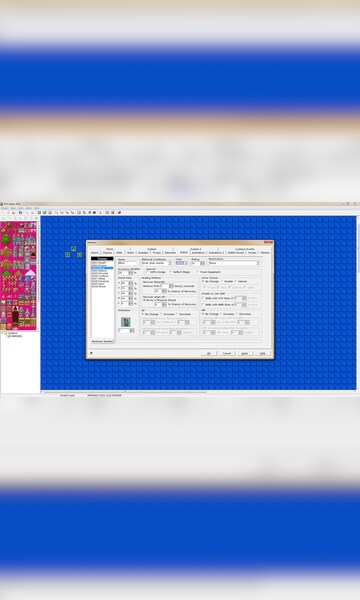Click the Cancel button in Database dialog

pyautogui.click(x=226, y=353)
